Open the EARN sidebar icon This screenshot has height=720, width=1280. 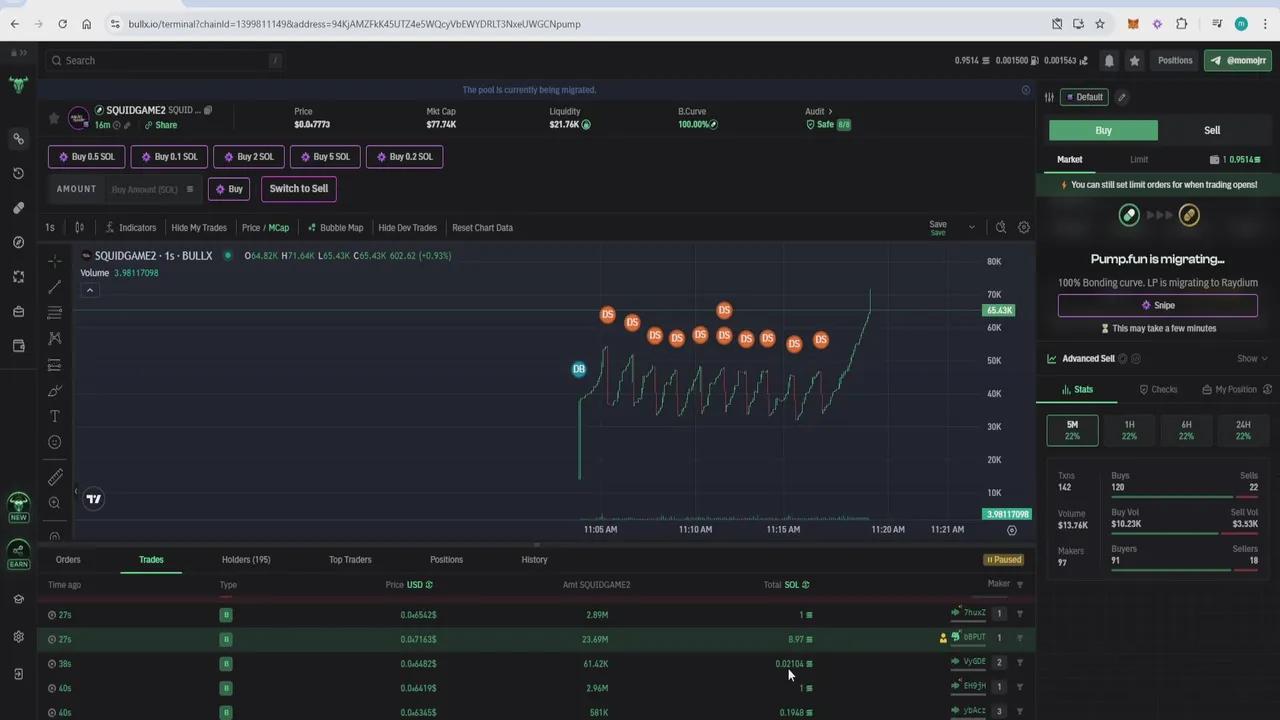click(18, 554)
